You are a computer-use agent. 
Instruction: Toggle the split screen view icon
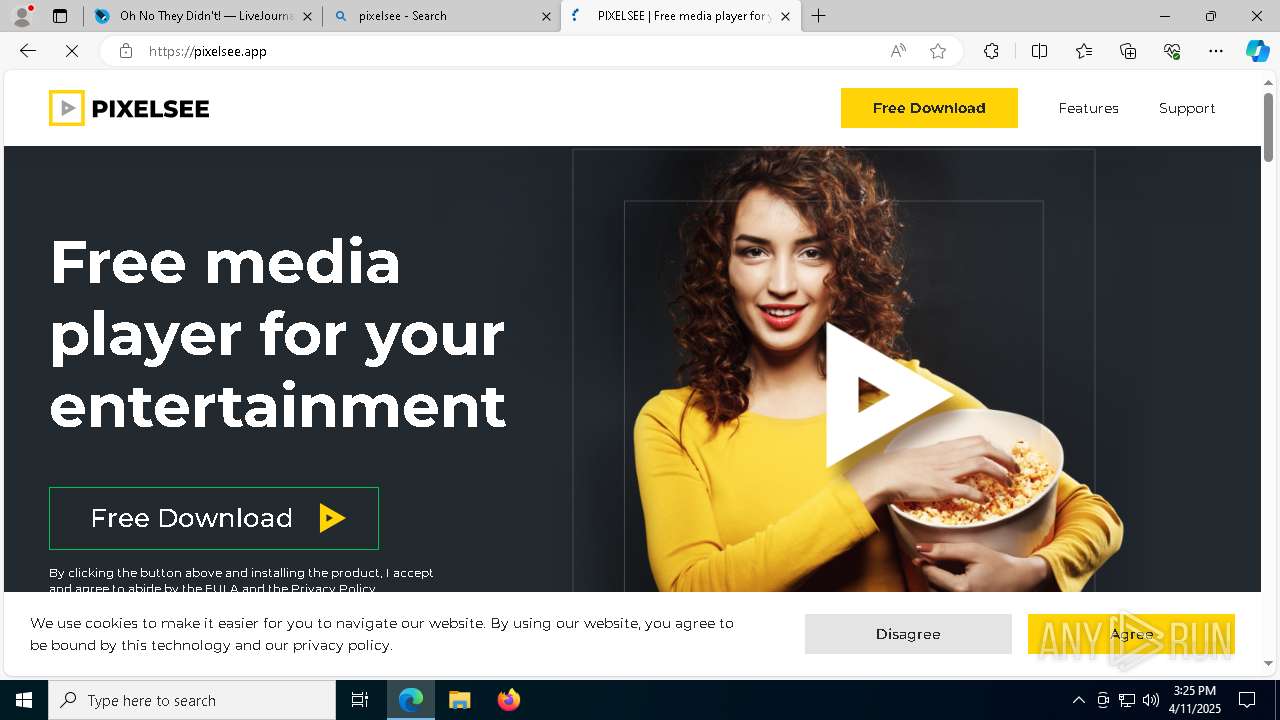(1039, 51)
